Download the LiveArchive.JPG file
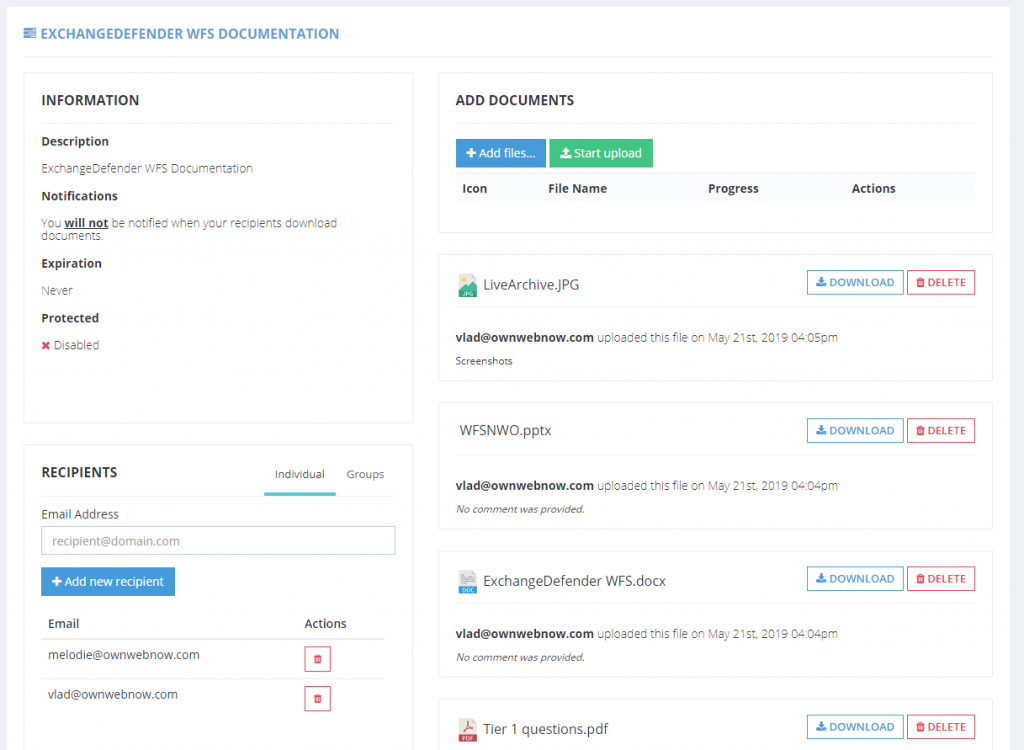The width and height of the screenshot is (1024, 750). pyautogui.click(x=855, y=282)
